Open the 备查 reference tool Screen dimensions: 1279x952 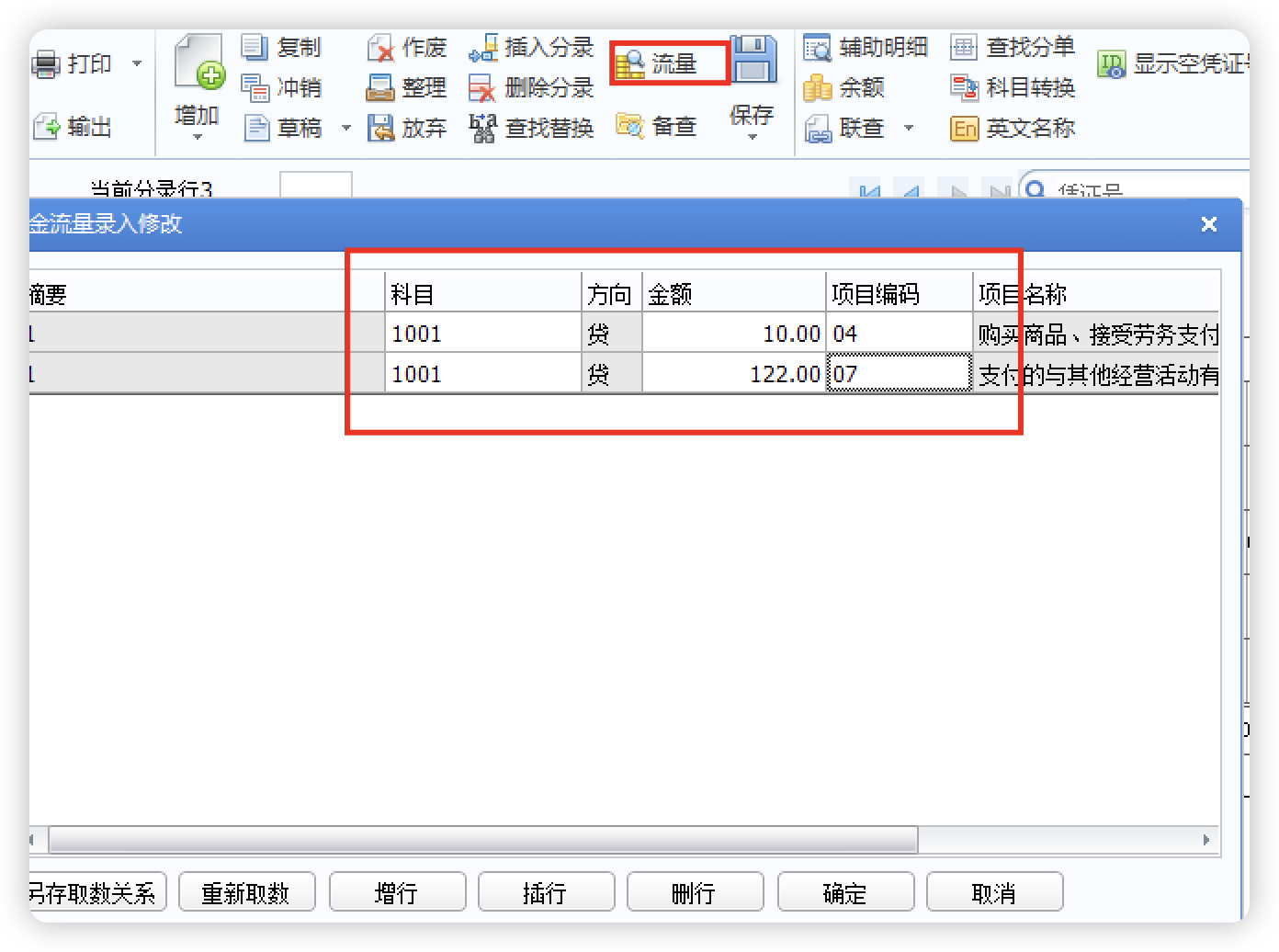657,127
